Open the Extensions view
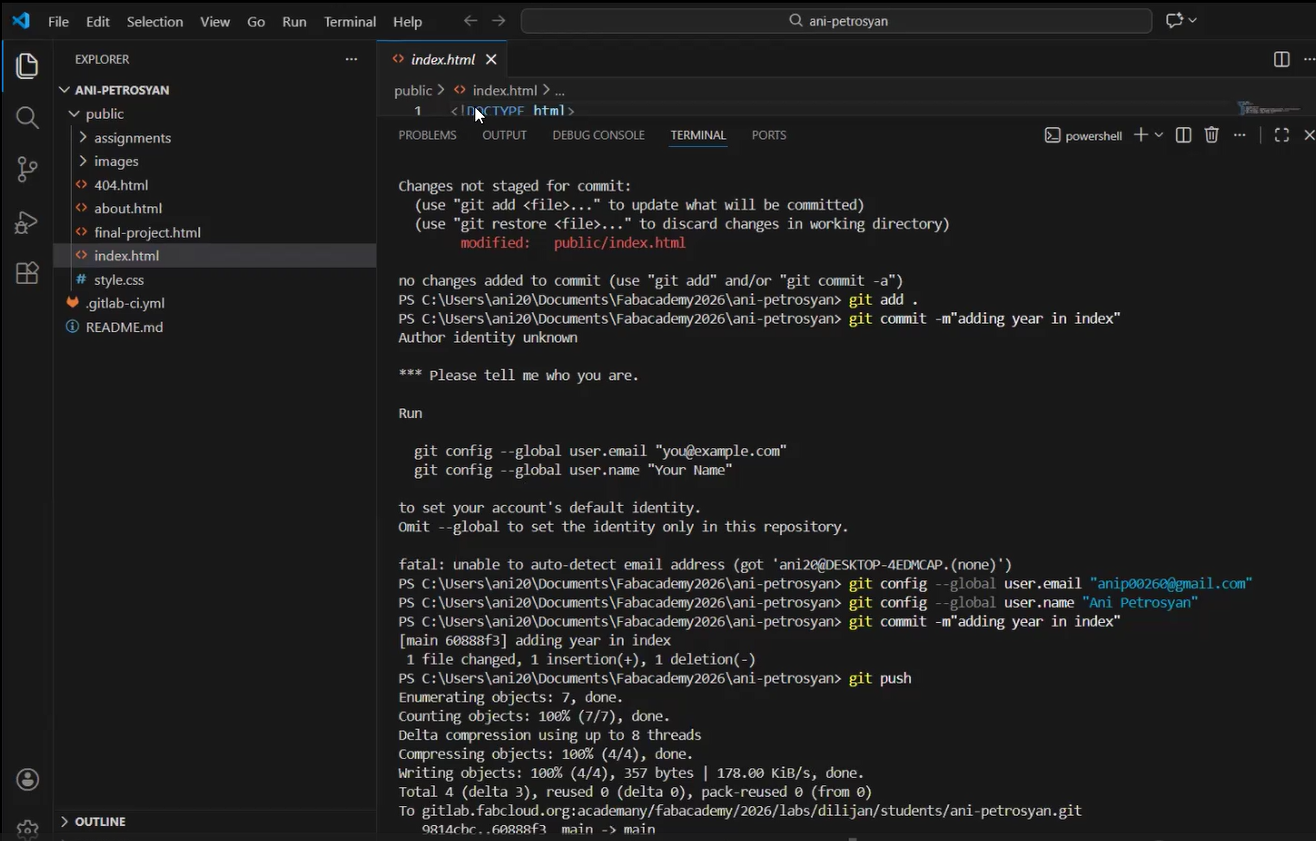This screenshot has height=841, width=1316. click(x=27, y=274)
